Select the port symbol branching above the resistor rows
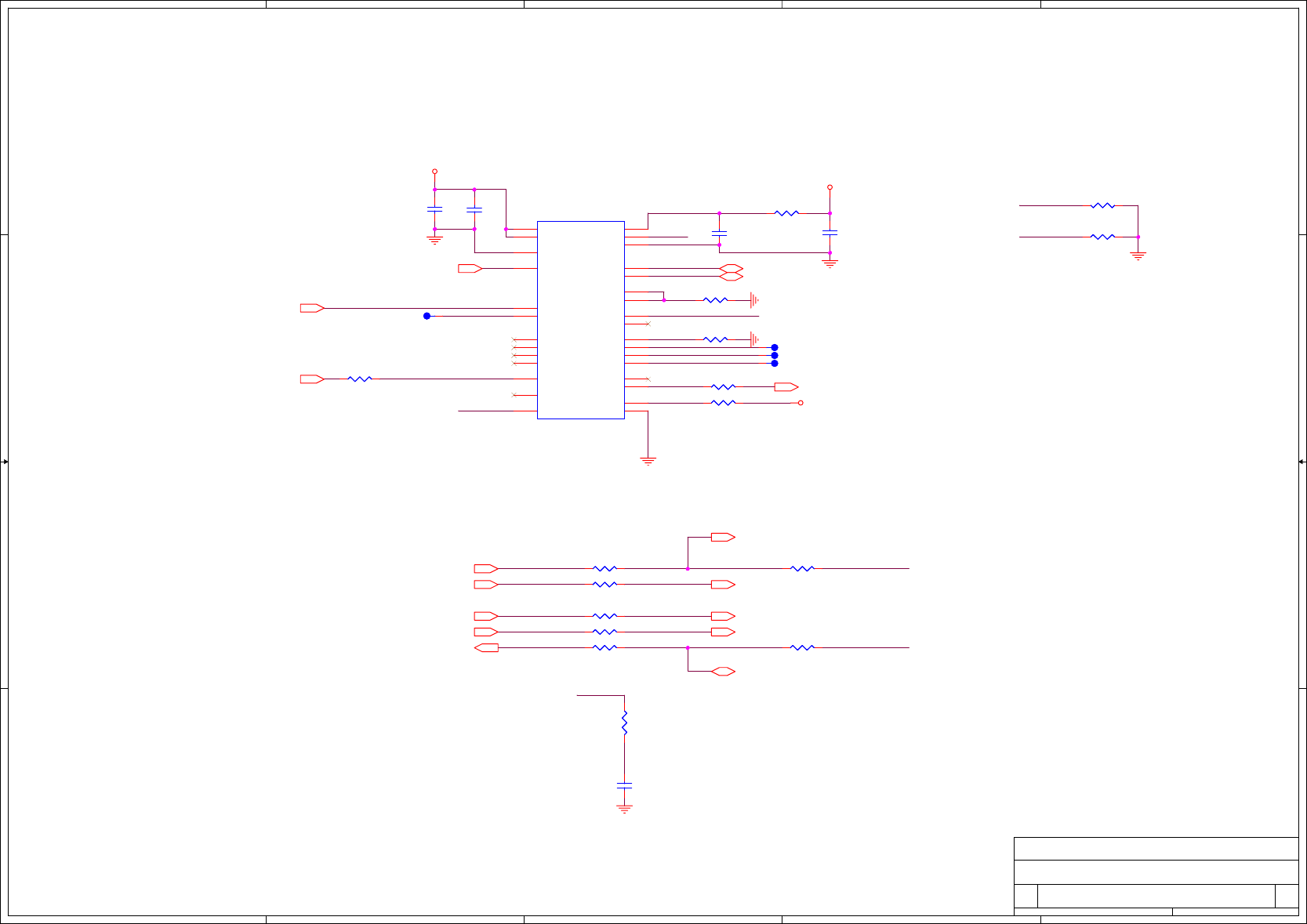 (723, 537)
